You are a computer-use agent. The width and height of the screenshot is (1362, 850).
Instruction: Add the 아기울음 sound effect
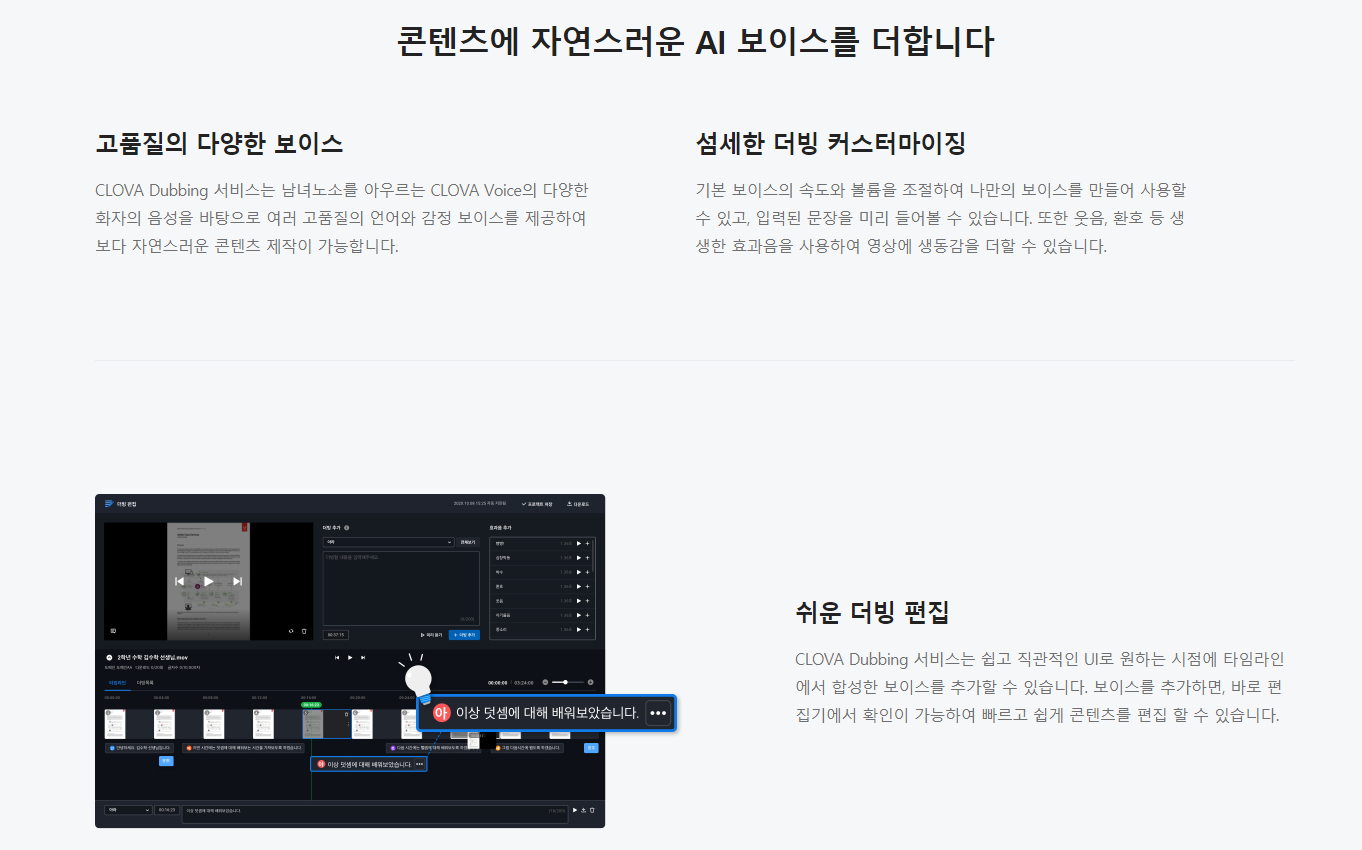[x=587, y=615]
